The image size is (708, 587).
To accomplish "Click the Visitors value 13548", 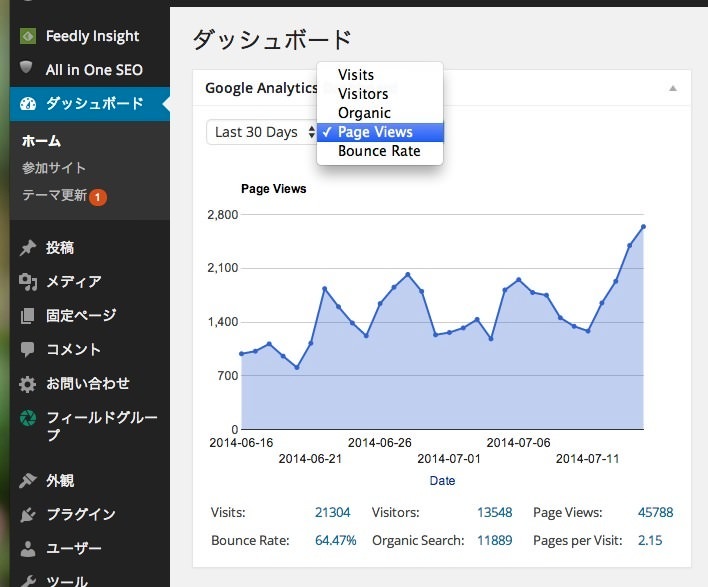I will [494, 512].
